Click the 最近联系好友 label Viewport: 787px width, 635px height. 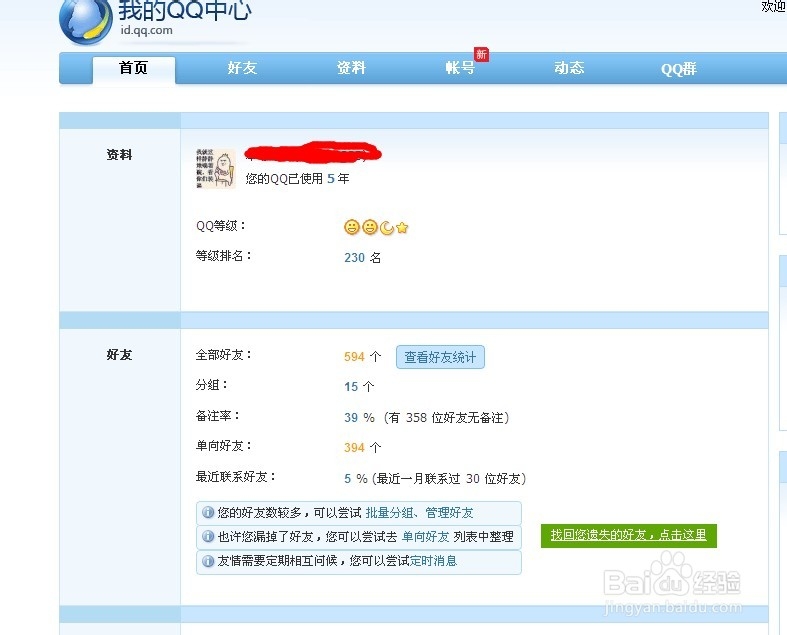(x=235, y=477)
